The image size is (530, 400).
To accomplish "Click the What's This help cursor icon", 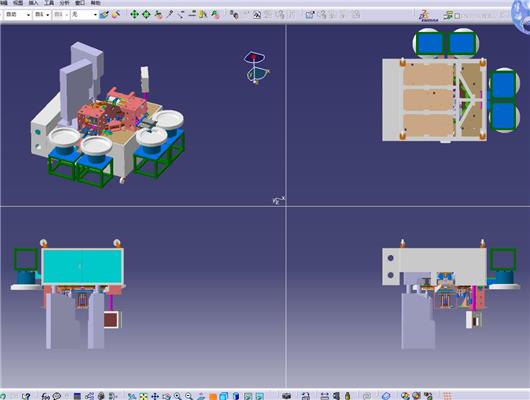I will coord(26,396).
